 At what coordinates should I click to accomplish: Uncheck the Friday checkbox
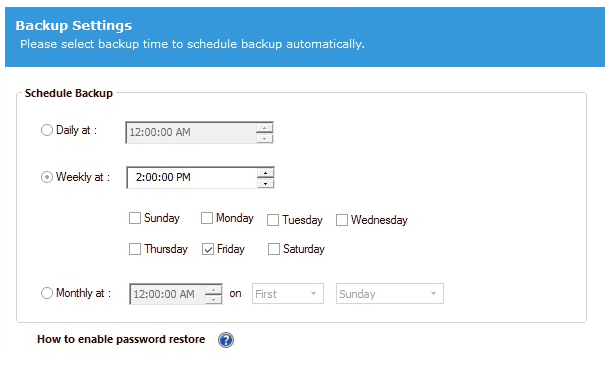(x=208, y=249)
